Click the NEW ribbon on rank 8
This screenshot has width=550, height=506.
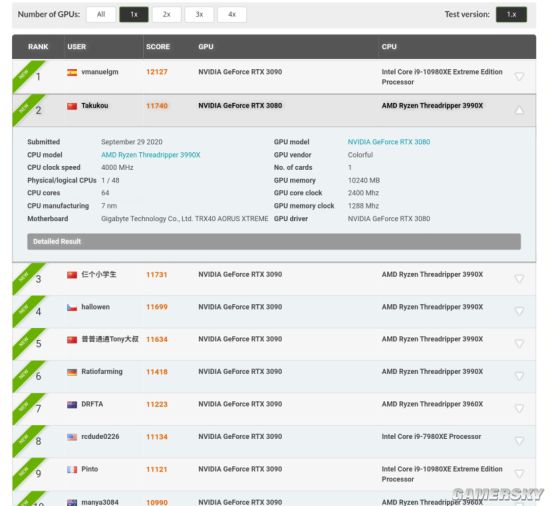point(25,439)
